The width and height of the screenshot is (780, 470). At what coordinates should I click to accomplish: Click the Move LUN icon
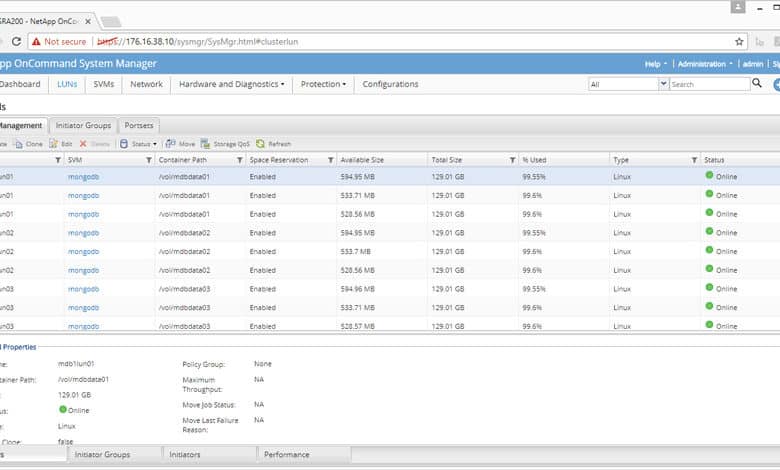[170, 144]
